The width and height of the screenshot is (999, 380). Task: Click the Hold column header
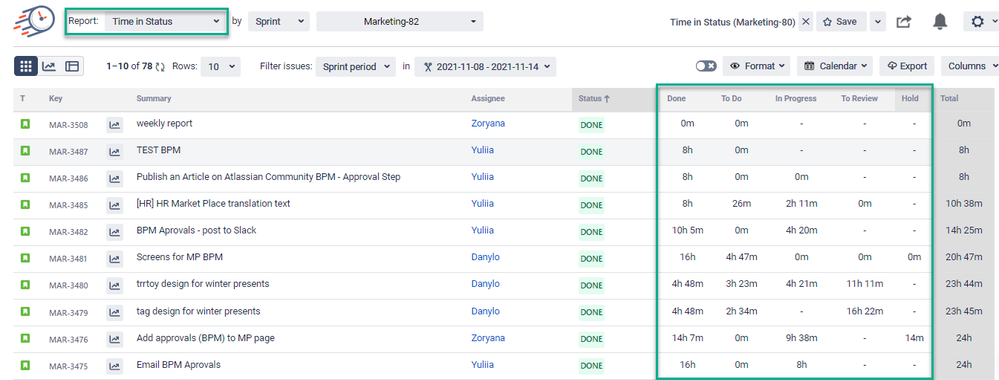pos(910,99)
